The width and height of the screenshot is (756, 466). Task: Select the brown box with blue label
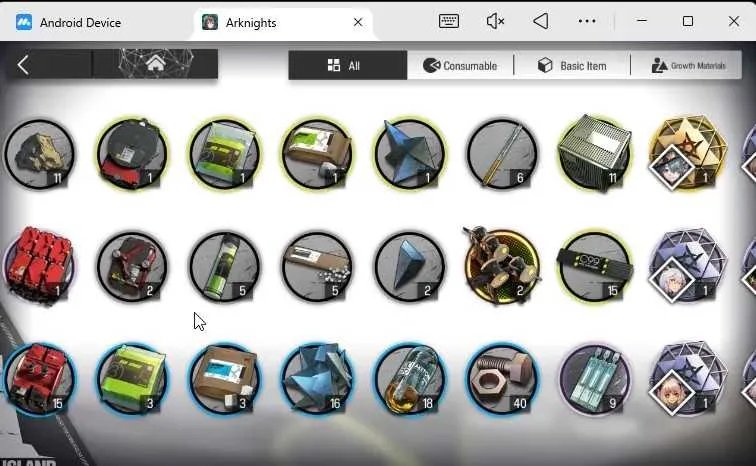click(225, 379)
